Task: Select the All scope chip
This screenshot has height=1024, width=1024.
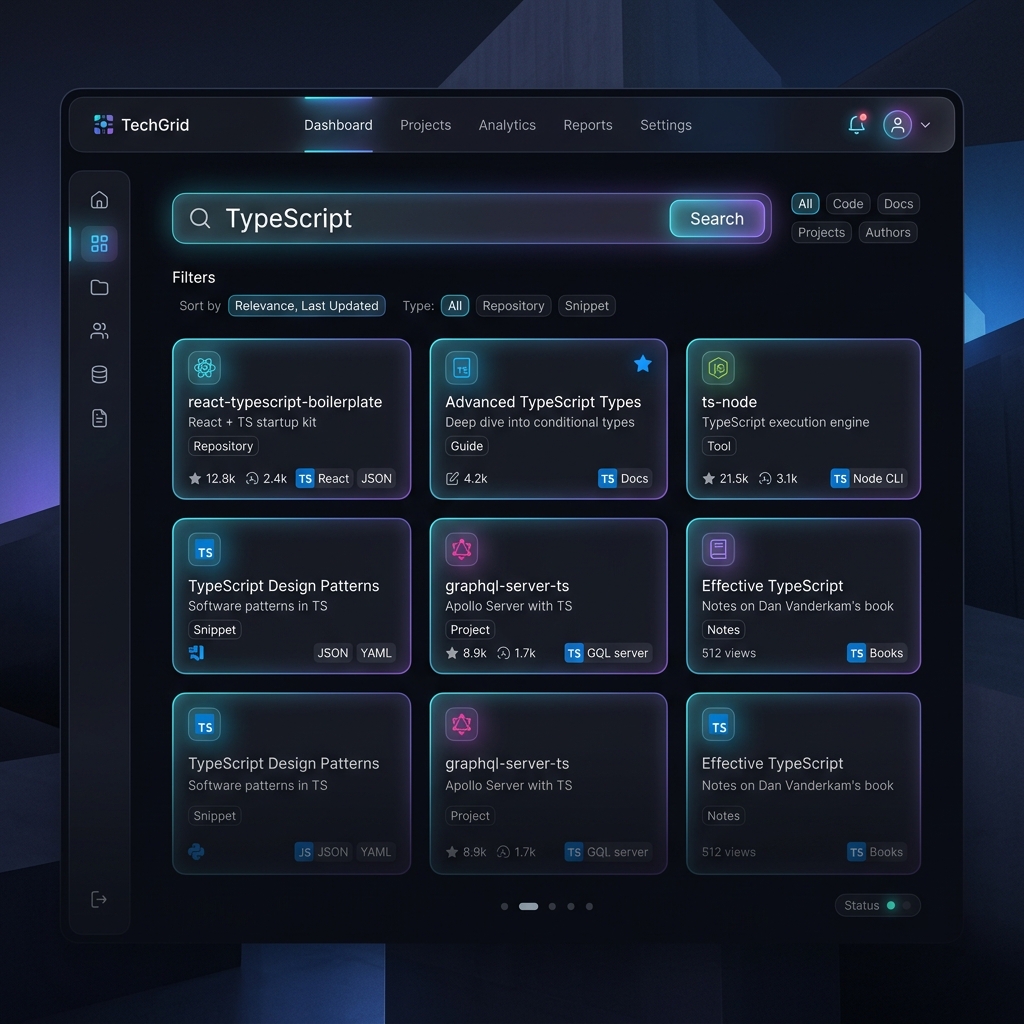Action: pos(805,204)
